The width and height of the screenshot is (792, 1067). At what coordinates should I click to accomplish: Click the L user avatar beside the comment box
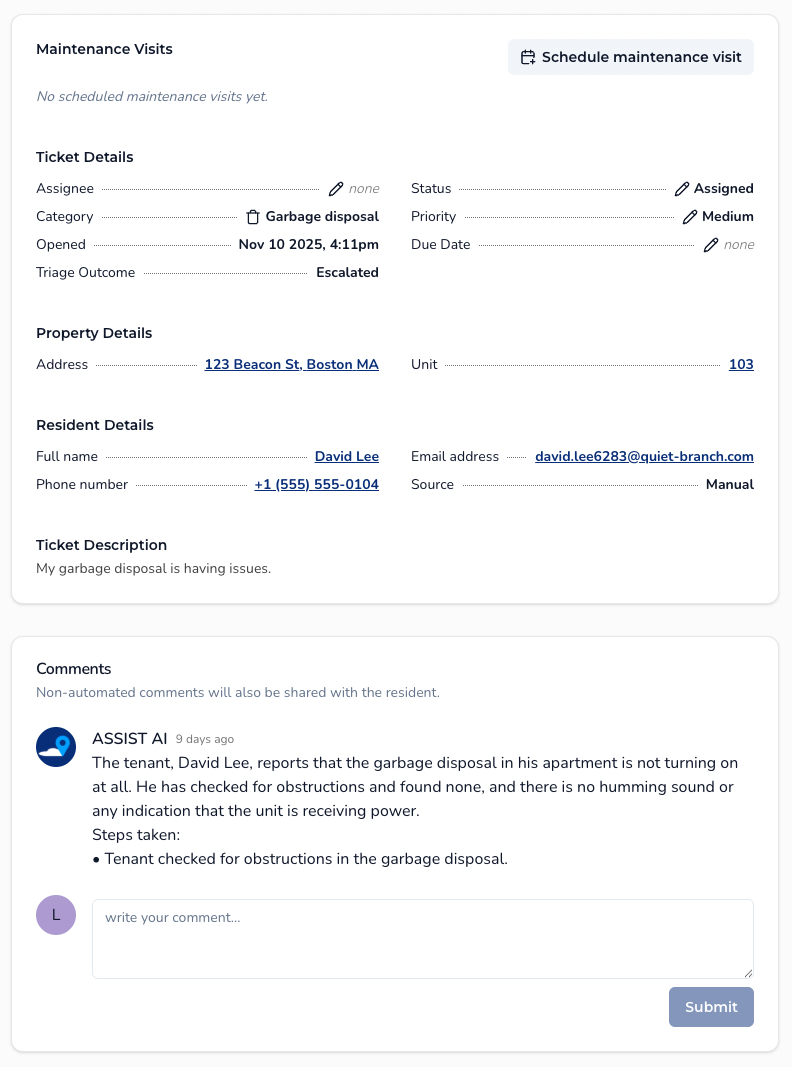(56, 915)
